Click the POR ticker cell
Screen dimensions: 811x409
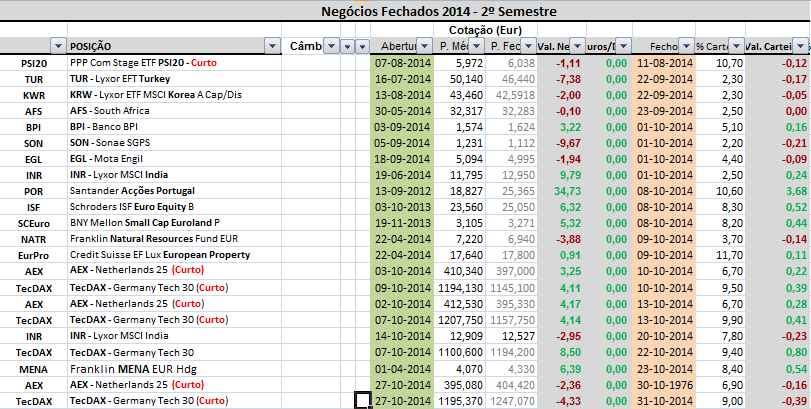click(34, 192)
